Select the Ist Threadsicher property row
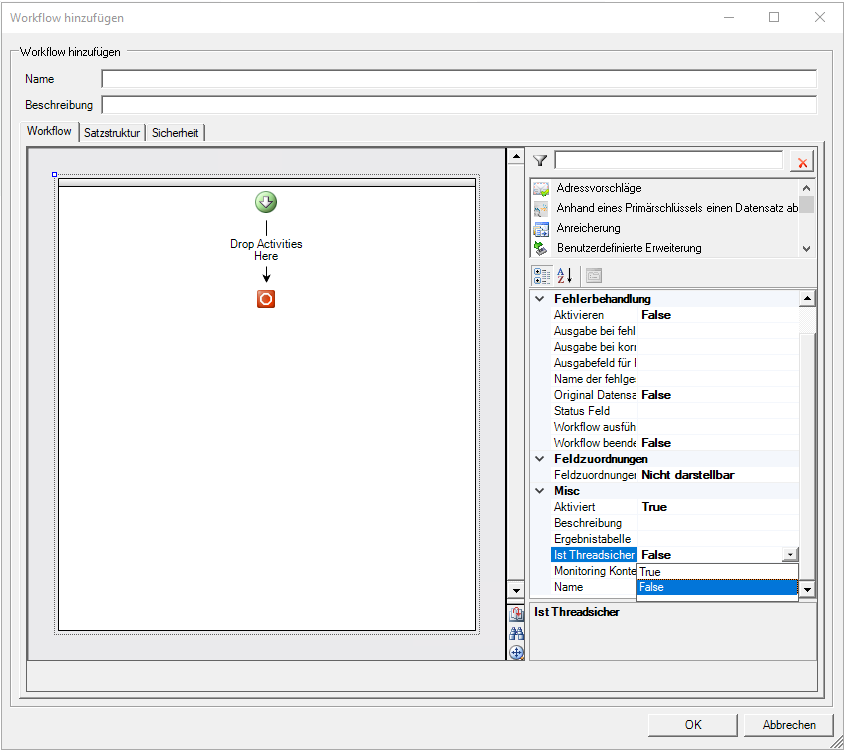The image size is (846, 753). tap(675, 555)
